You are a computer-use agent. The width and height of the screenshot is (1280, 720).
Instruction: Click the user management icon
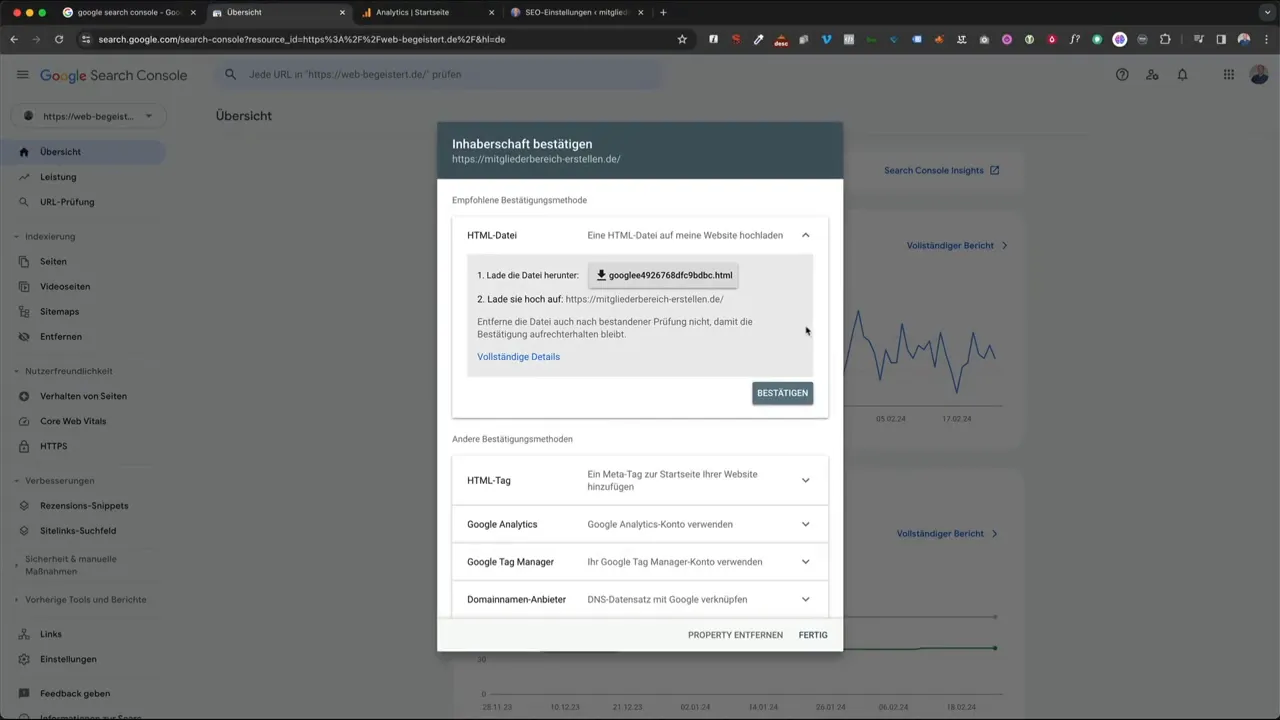tap(1152, 75)
